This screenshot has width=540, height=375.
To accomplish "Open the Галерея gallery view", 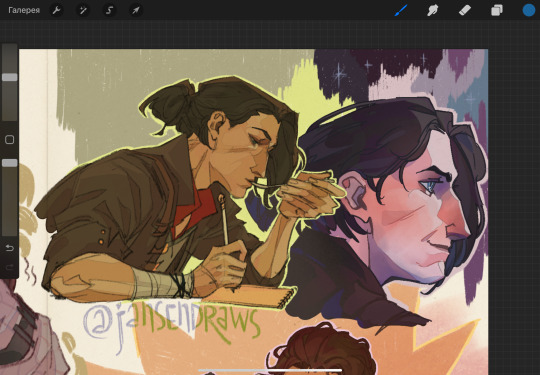I will pos(24,10).
